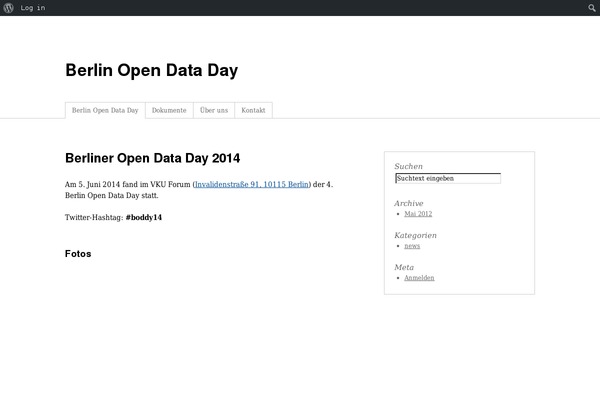
Task: Select the Berlin Open Data Day tab
Action: tap(105, 110)
